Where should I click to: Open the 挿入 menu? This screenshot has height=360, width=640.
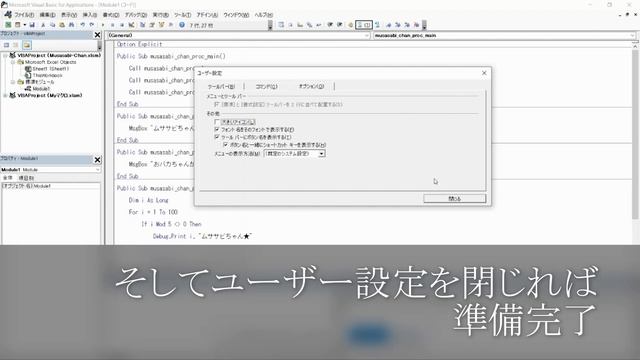pyautogui.click(x=90, y=15)
